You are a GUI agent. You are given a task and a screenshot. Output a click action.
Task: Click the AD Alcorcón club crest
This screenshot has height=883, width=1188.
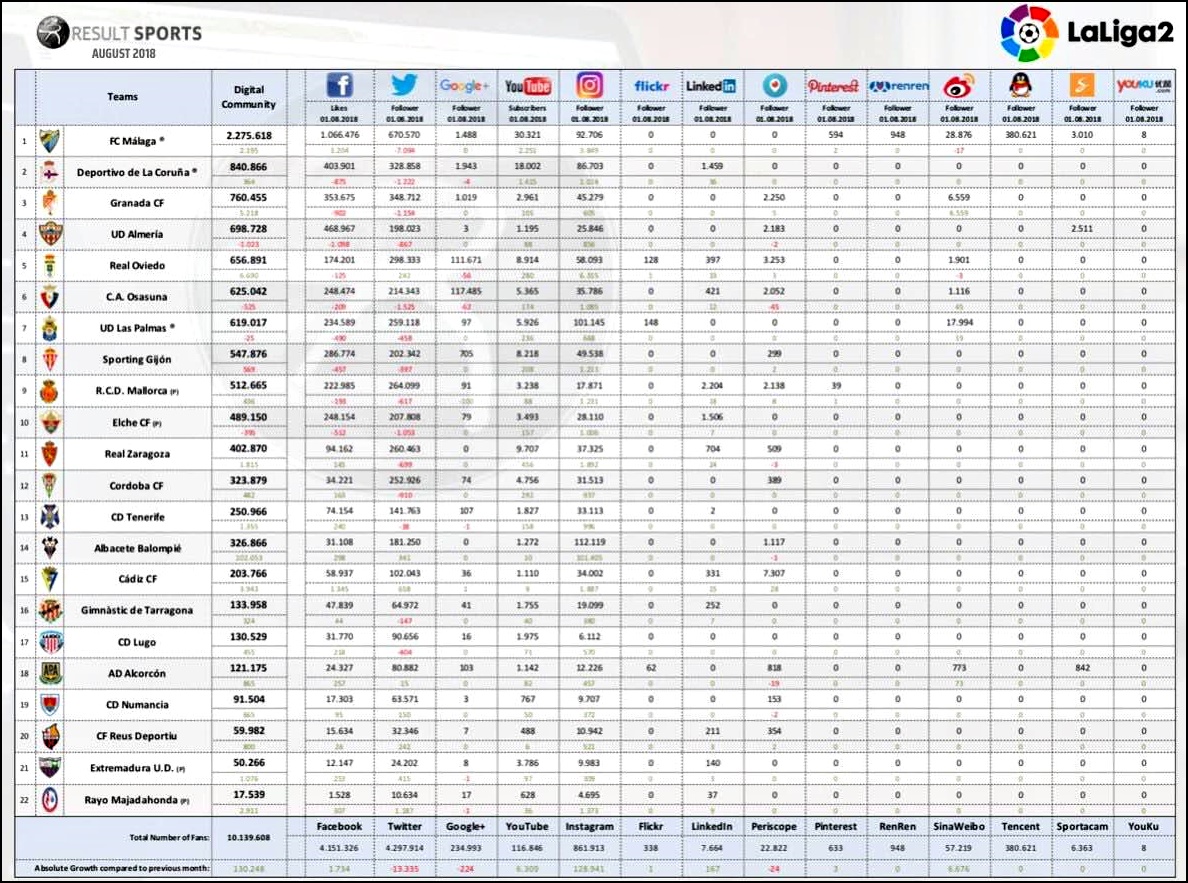[50, 673]
